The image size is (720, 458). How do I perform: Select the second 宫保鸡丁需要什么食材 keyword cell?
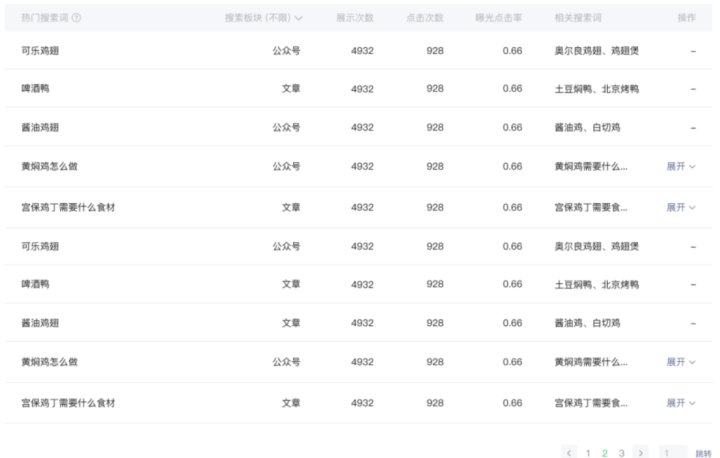(x=68, y=403)
